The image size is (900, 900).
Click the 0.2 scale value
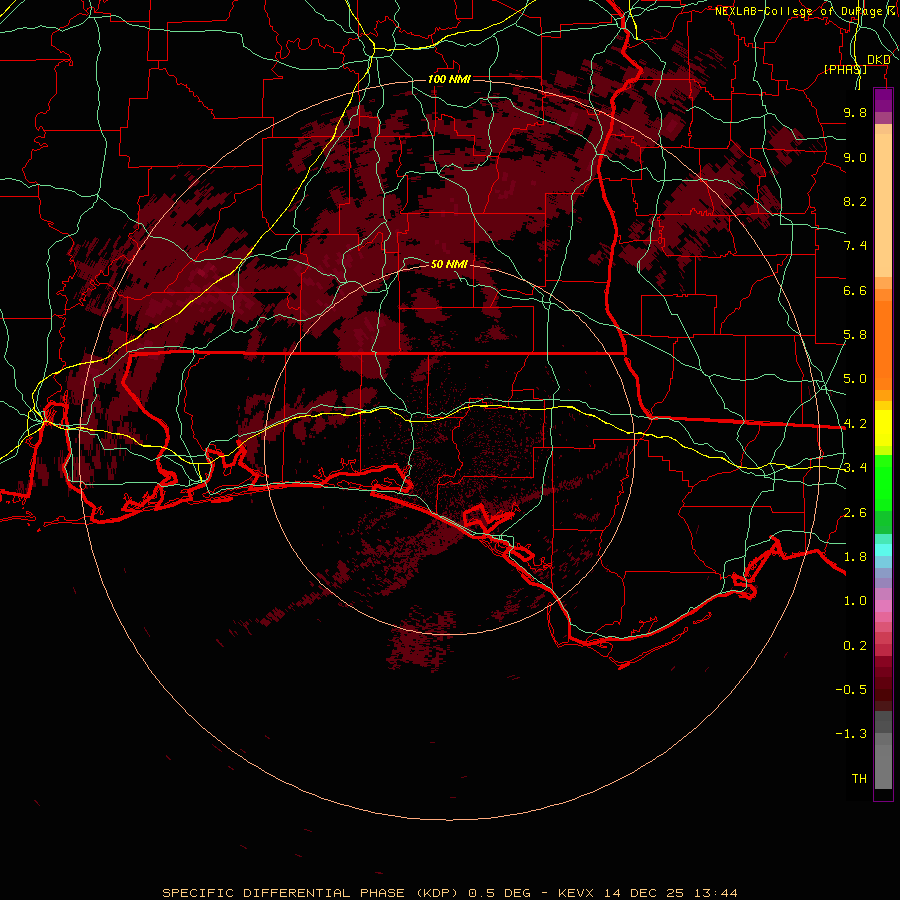855,646
